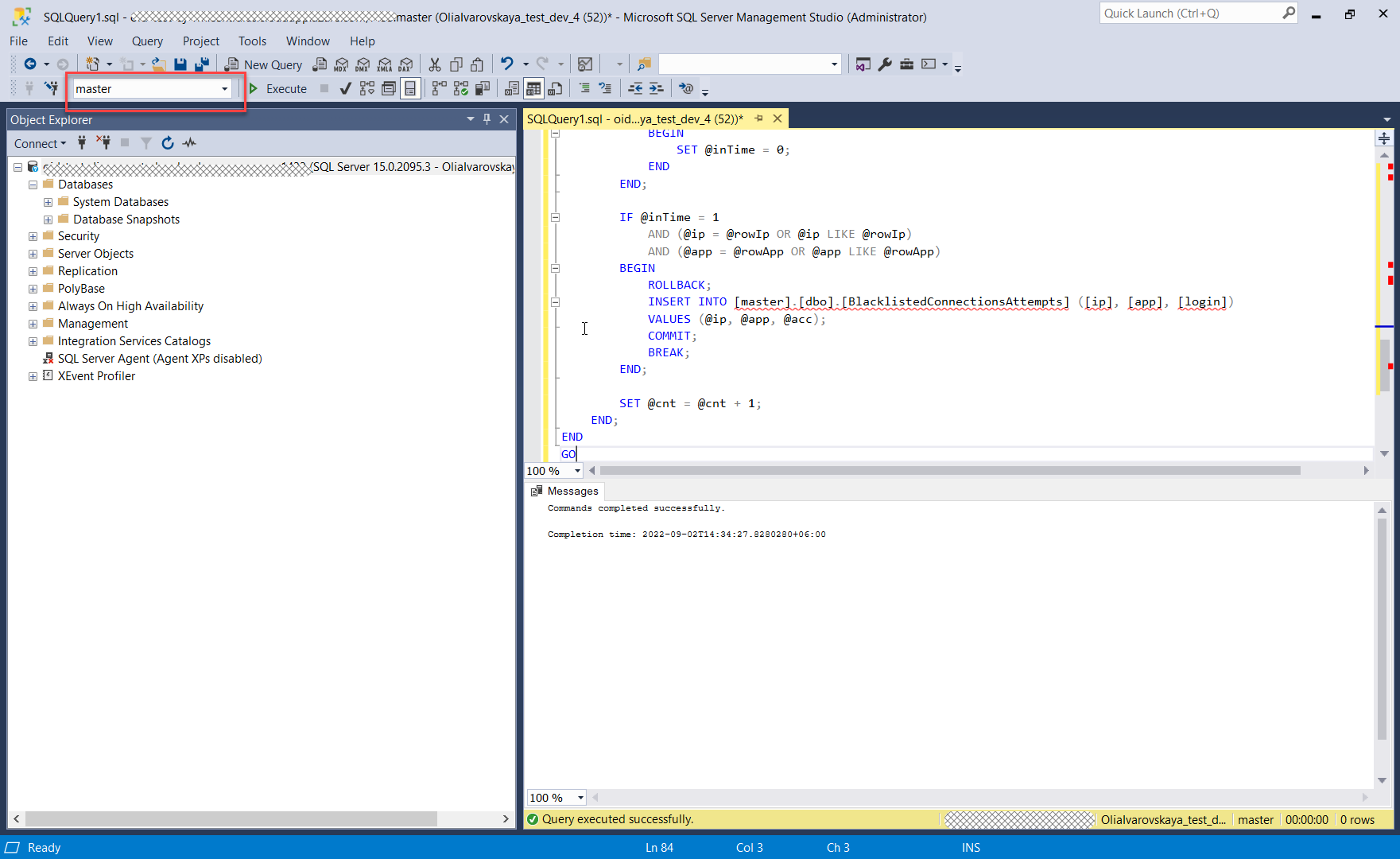1400x859 pixels.
Task: Expand the Server Objects node
Action: coord(33,254)
